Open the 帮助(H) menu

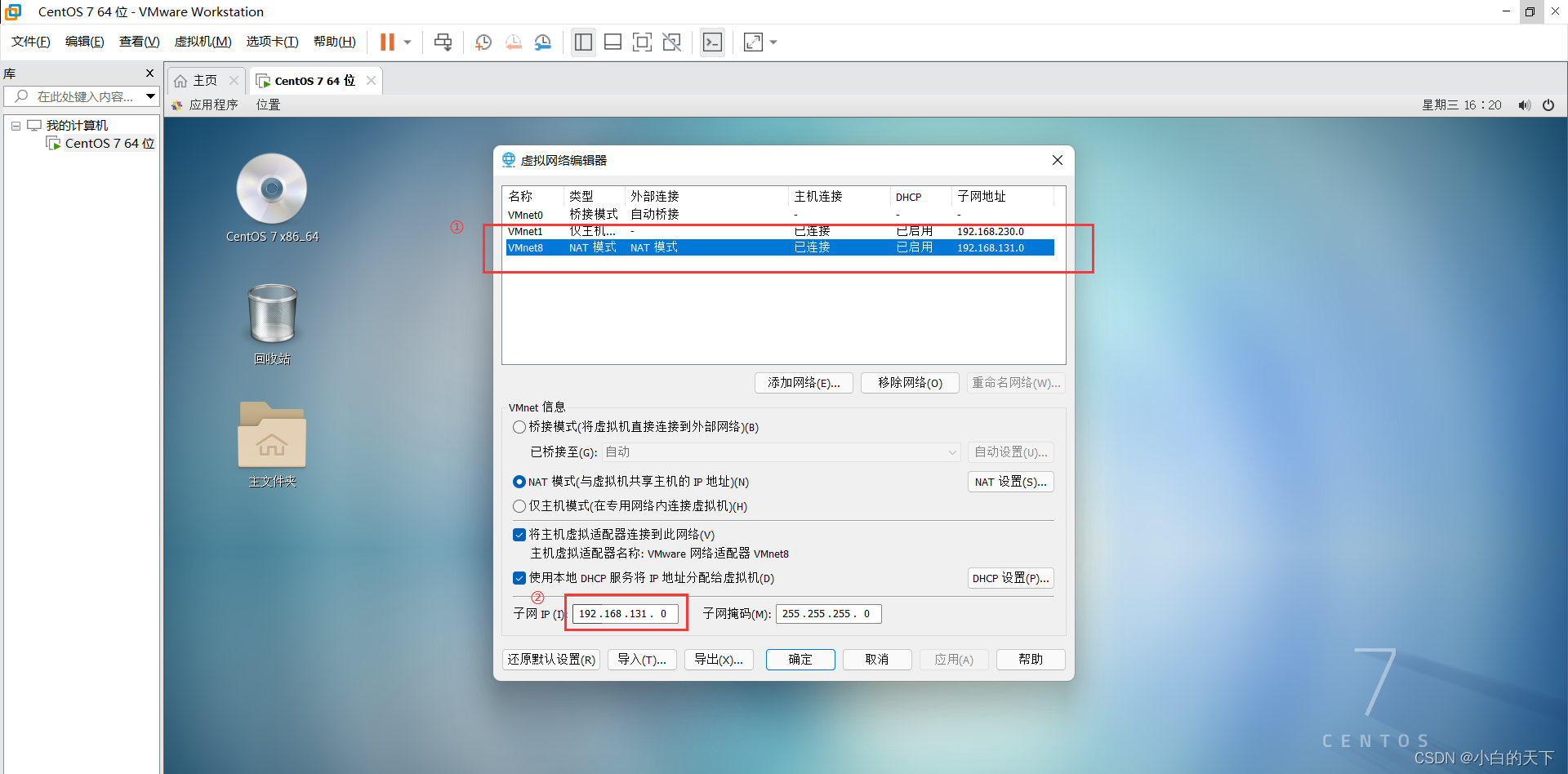335,42
